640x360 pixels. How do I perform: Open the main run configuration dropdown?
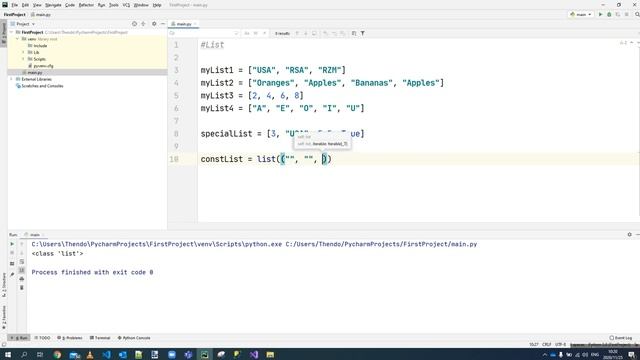pos(581,14)
